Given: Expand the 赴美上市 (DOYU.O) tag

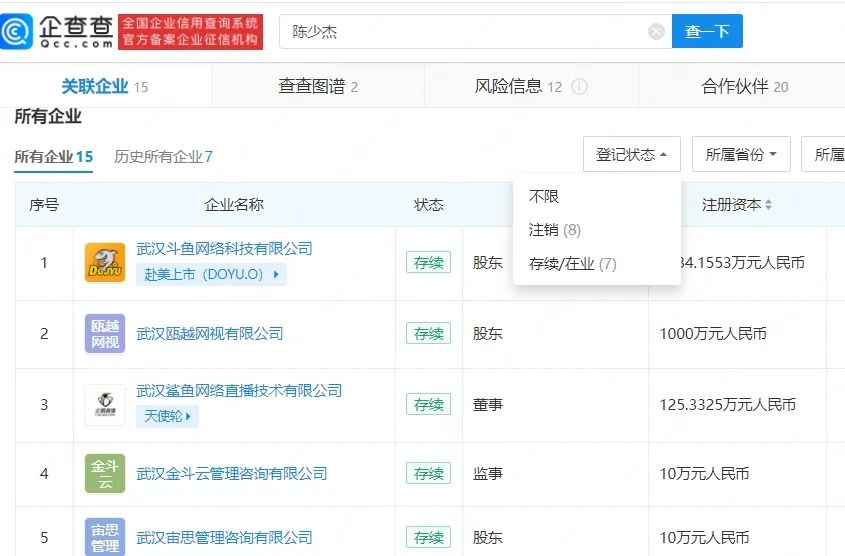Looking at the screenshot, I should click(x=211, y=274).
